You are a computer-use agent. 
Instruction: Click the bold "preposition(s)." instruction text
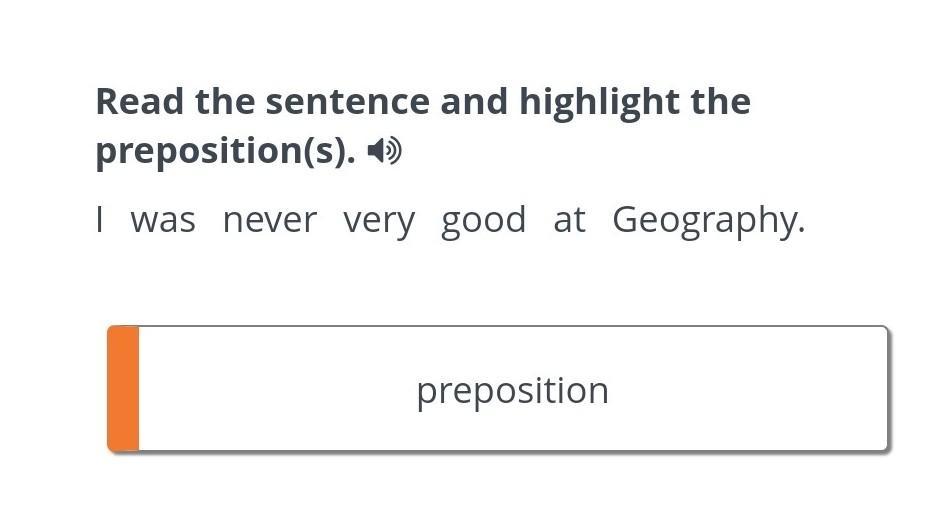pos(225,151)
